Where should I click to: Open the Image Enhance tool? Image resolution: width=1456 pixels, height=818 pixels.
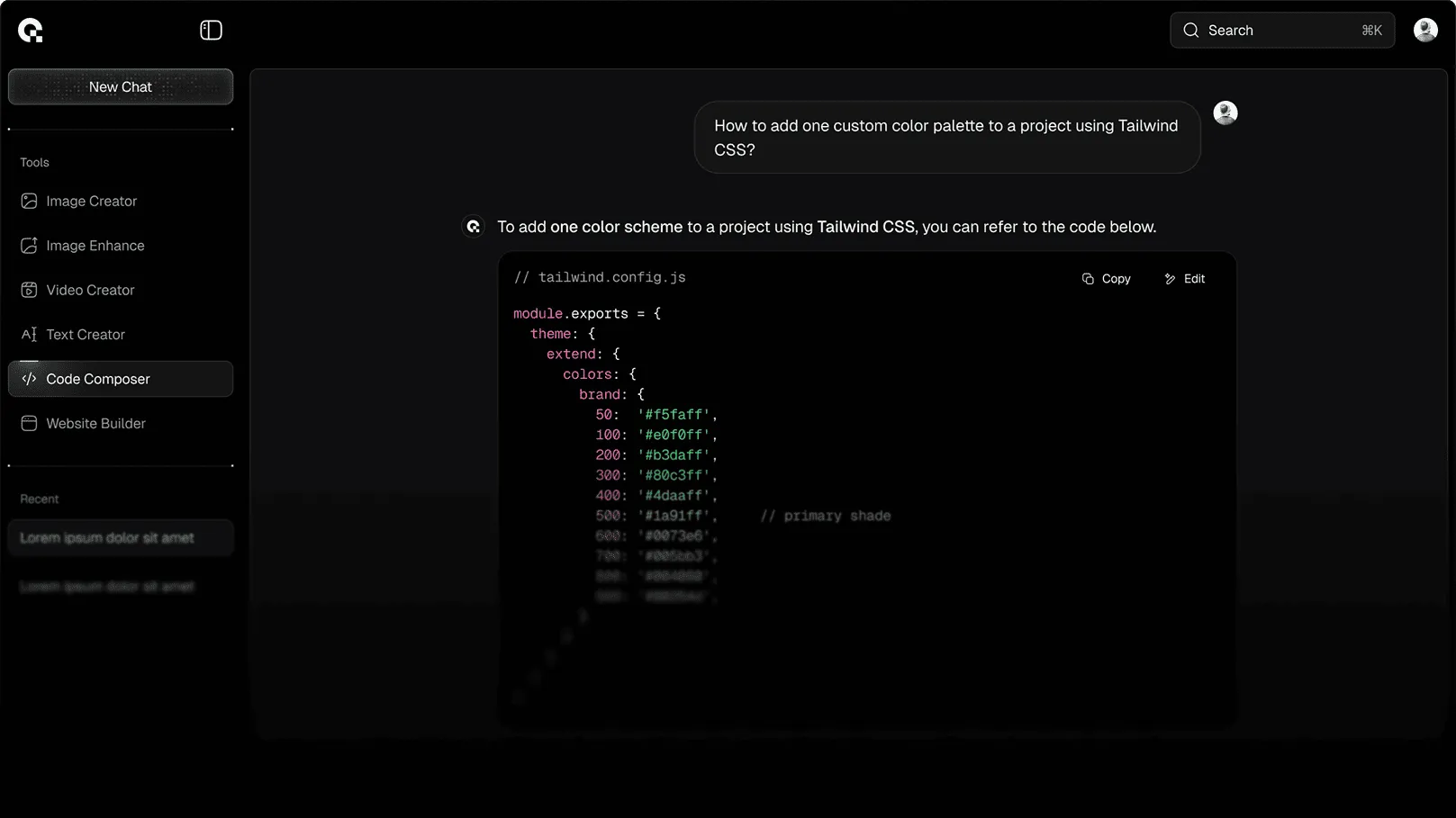pyautogui.click(x=95, y=245)
